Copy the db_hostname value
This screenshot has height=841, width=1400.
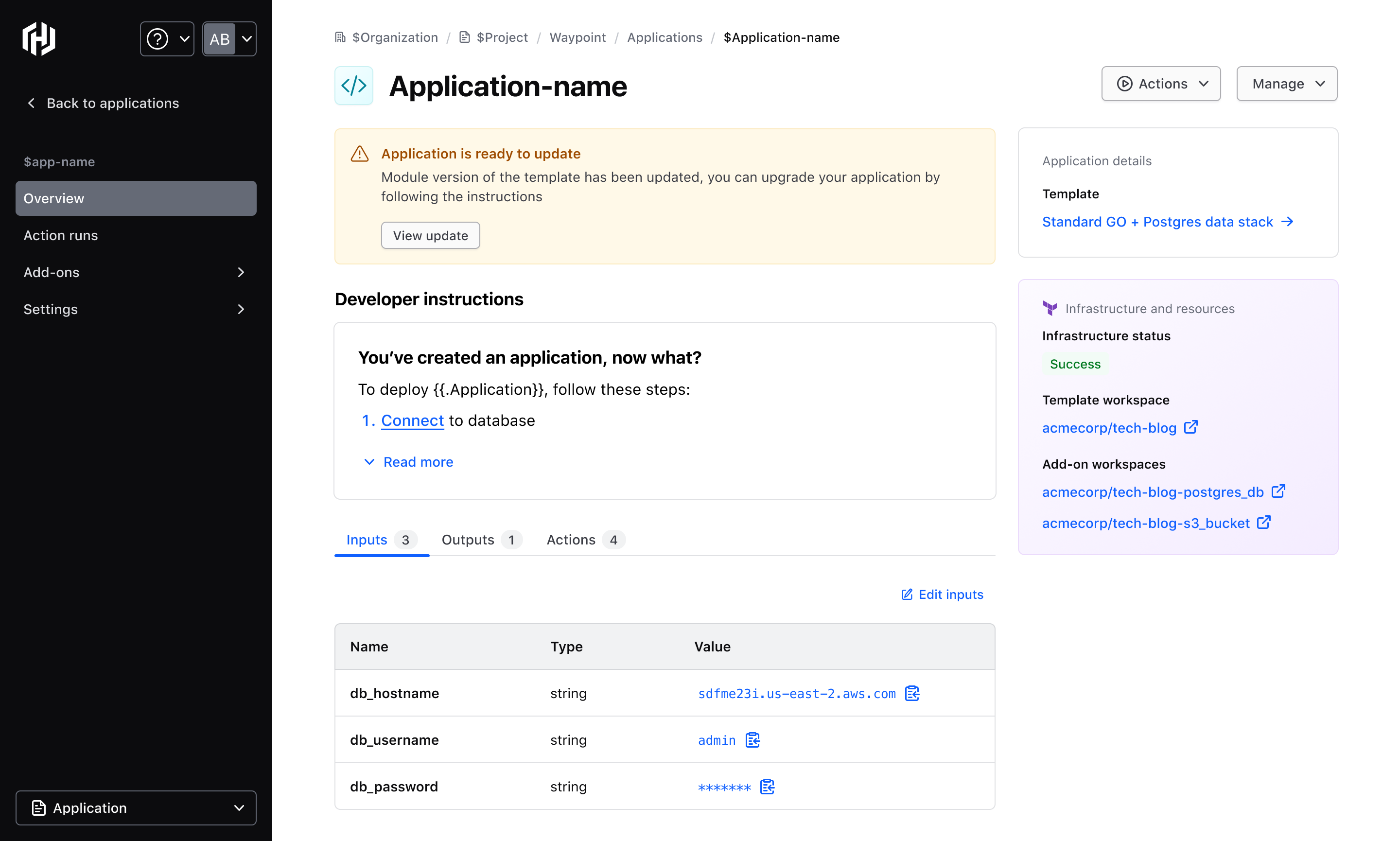[x=912, y=693]
